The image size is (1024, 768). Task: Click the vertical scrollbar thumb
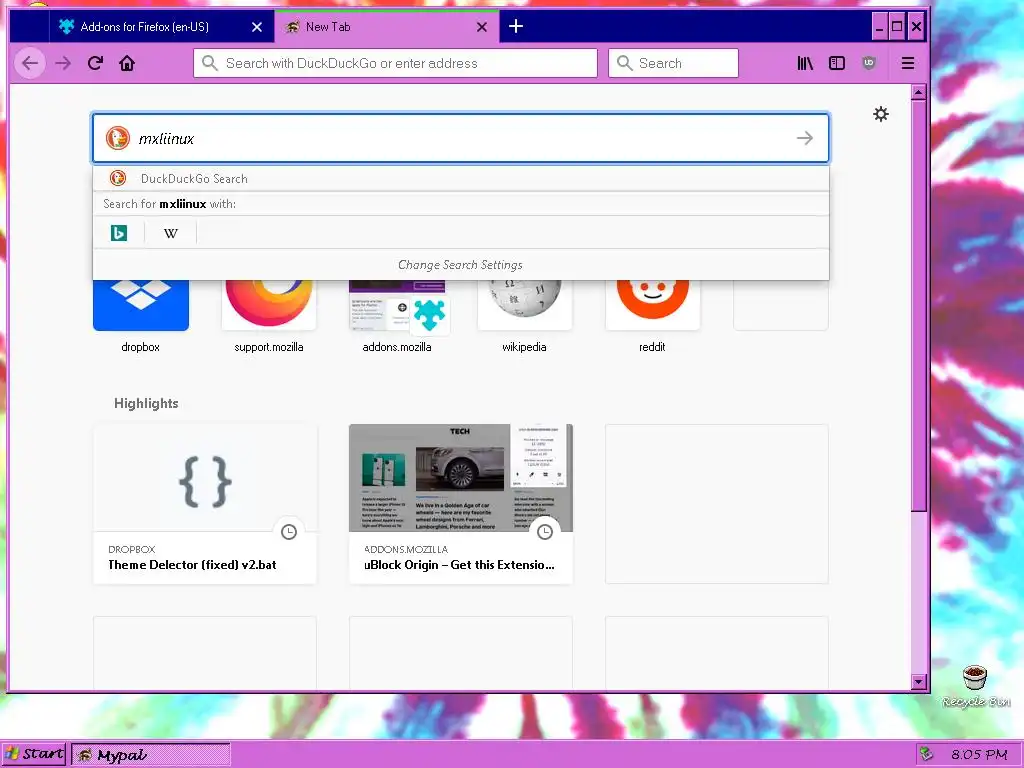918,306
